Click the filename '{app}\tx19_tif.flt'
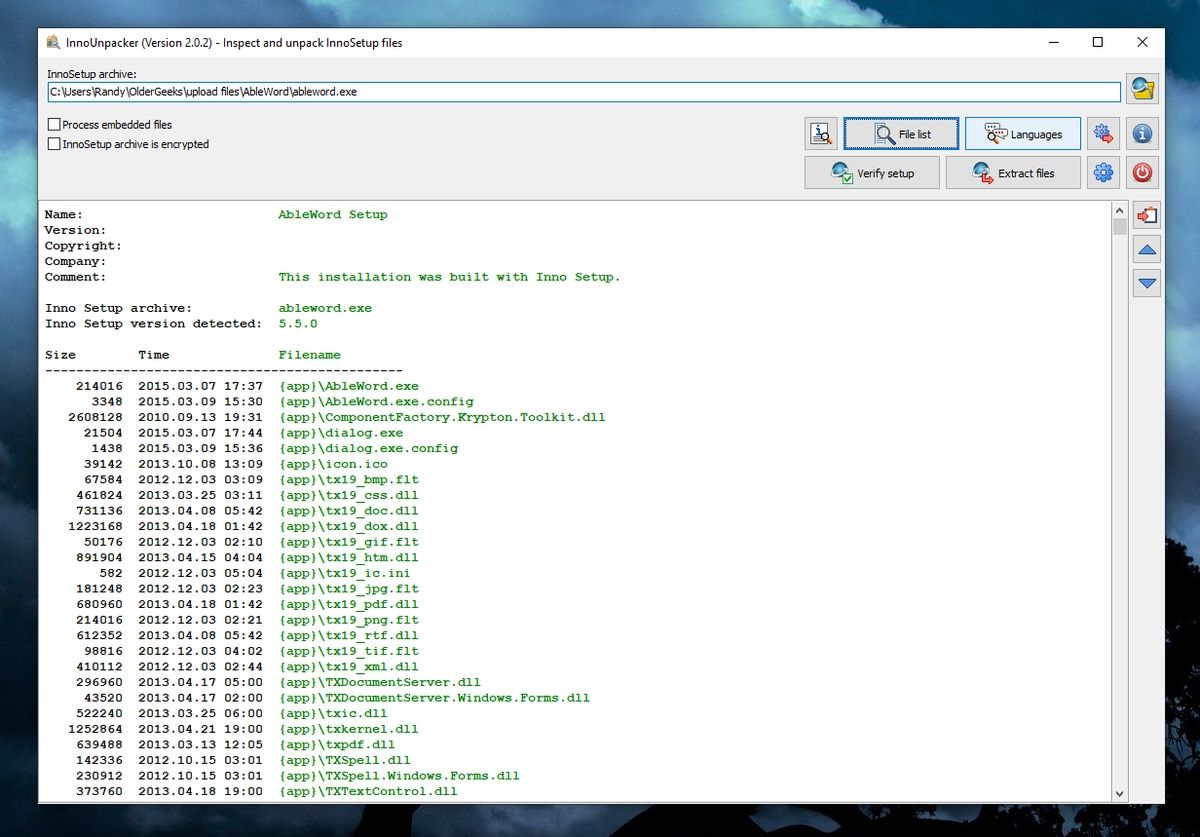Viewport: 1200px width, 837px height. click(349, 651)
